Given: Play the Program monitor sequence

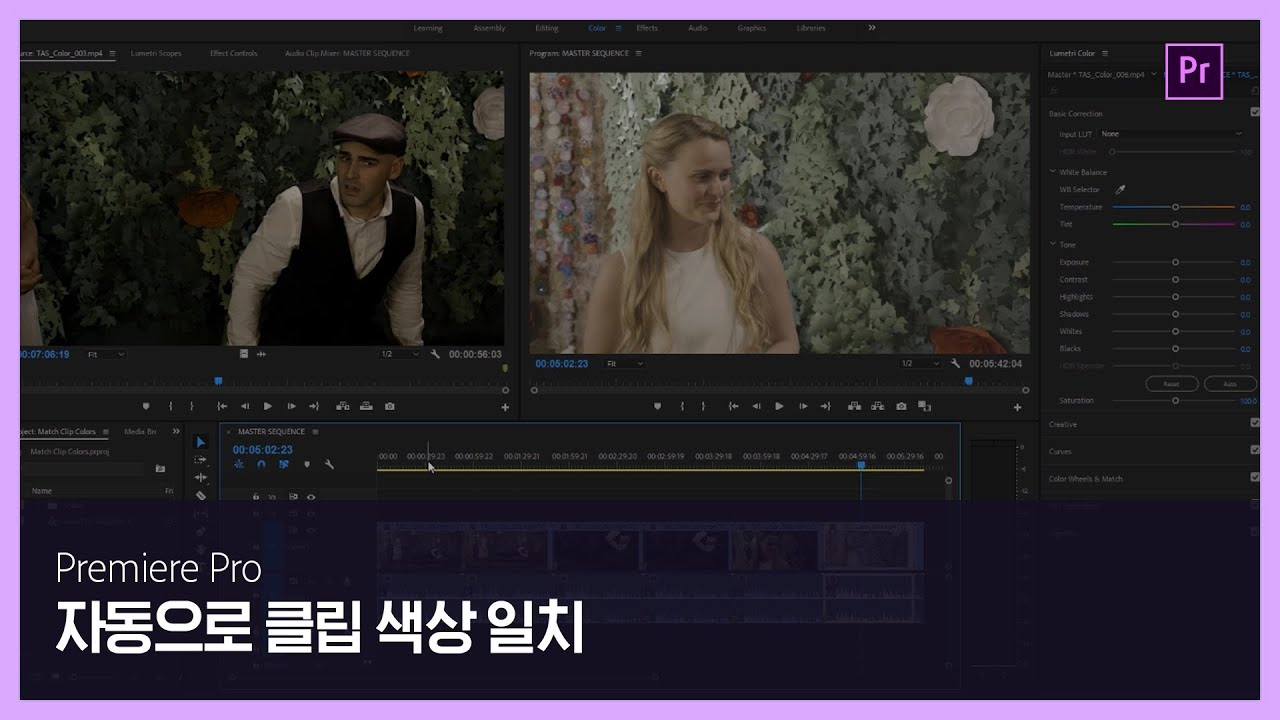Looking at the screenshot, I should [779, 406].
